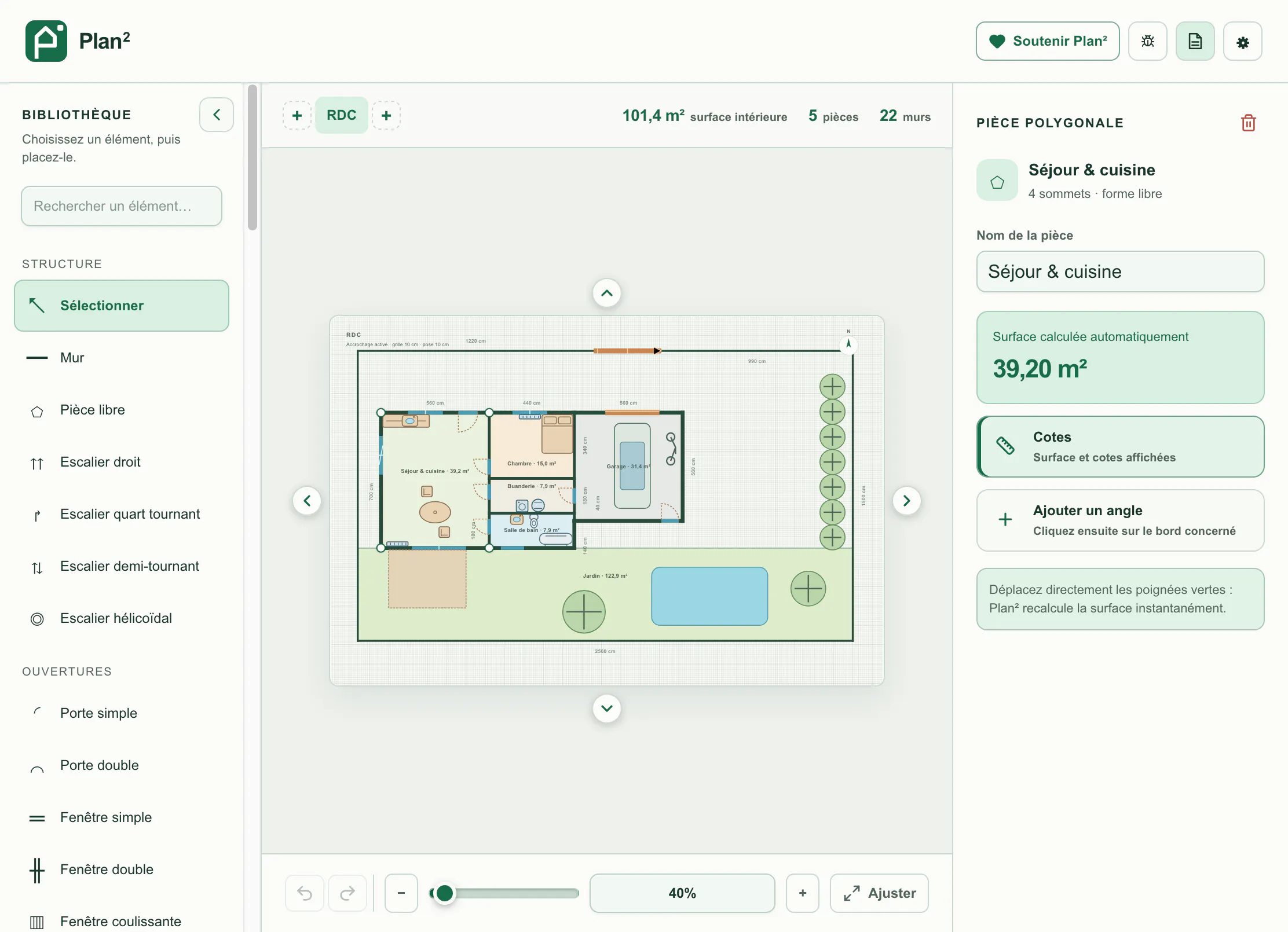
Task: Add a floor after RDC
Action: point(386,115)
